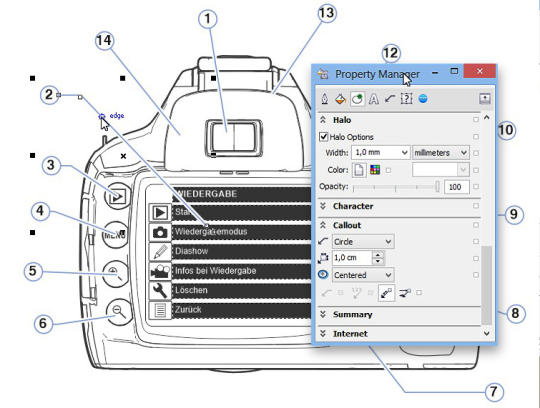540x408 pixels.
Task: Open the Callout curved-arrow tab in icon row
Action: pos(390,99)
